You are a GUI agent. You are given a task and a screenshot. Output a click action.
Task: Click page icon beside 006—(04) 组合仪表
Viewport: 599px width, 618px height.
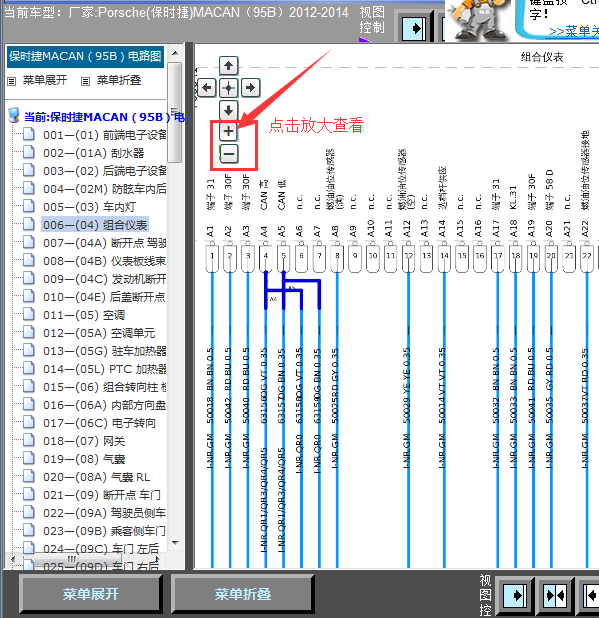(28, 224)
